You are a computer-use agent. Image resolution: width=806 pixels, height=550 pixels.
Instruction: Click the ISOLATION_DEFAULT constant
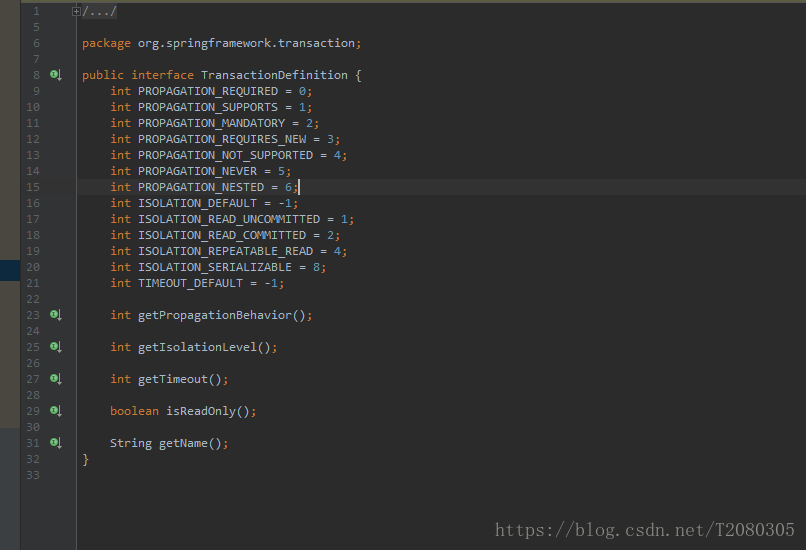pyautogui.click(x=197, y=203)
